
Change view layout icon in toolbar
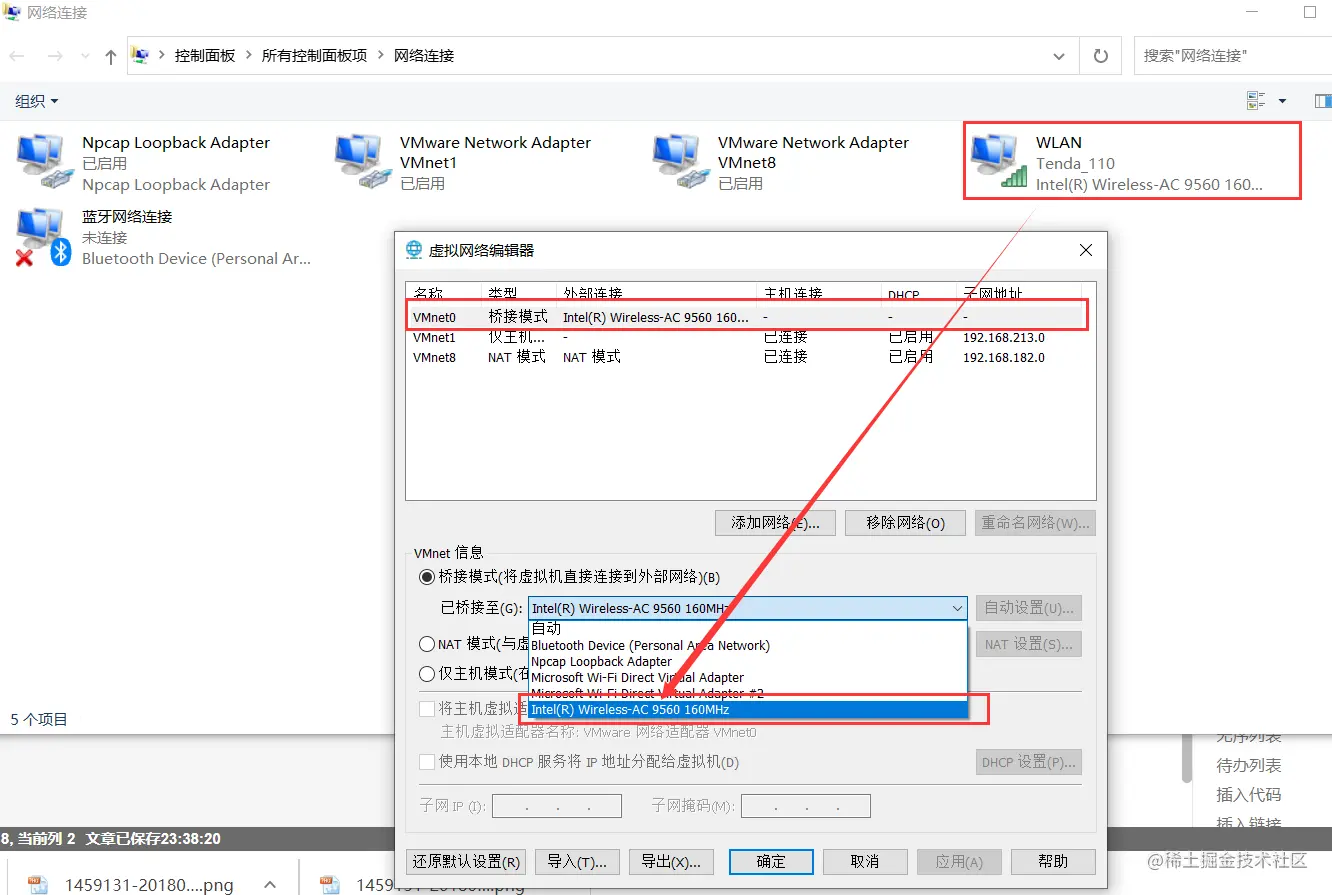coord(1256,101)
